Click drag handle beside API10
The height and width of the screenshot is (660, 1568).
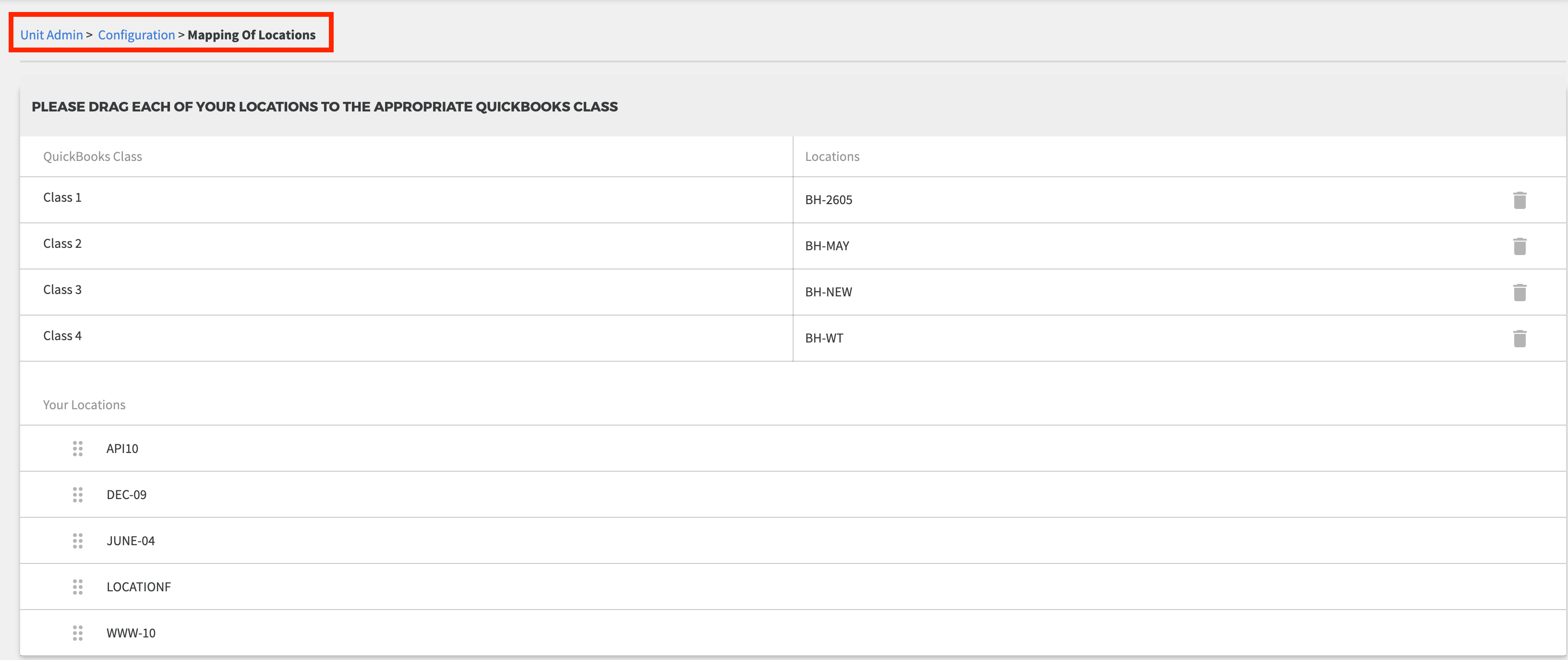tap(77, 449)
